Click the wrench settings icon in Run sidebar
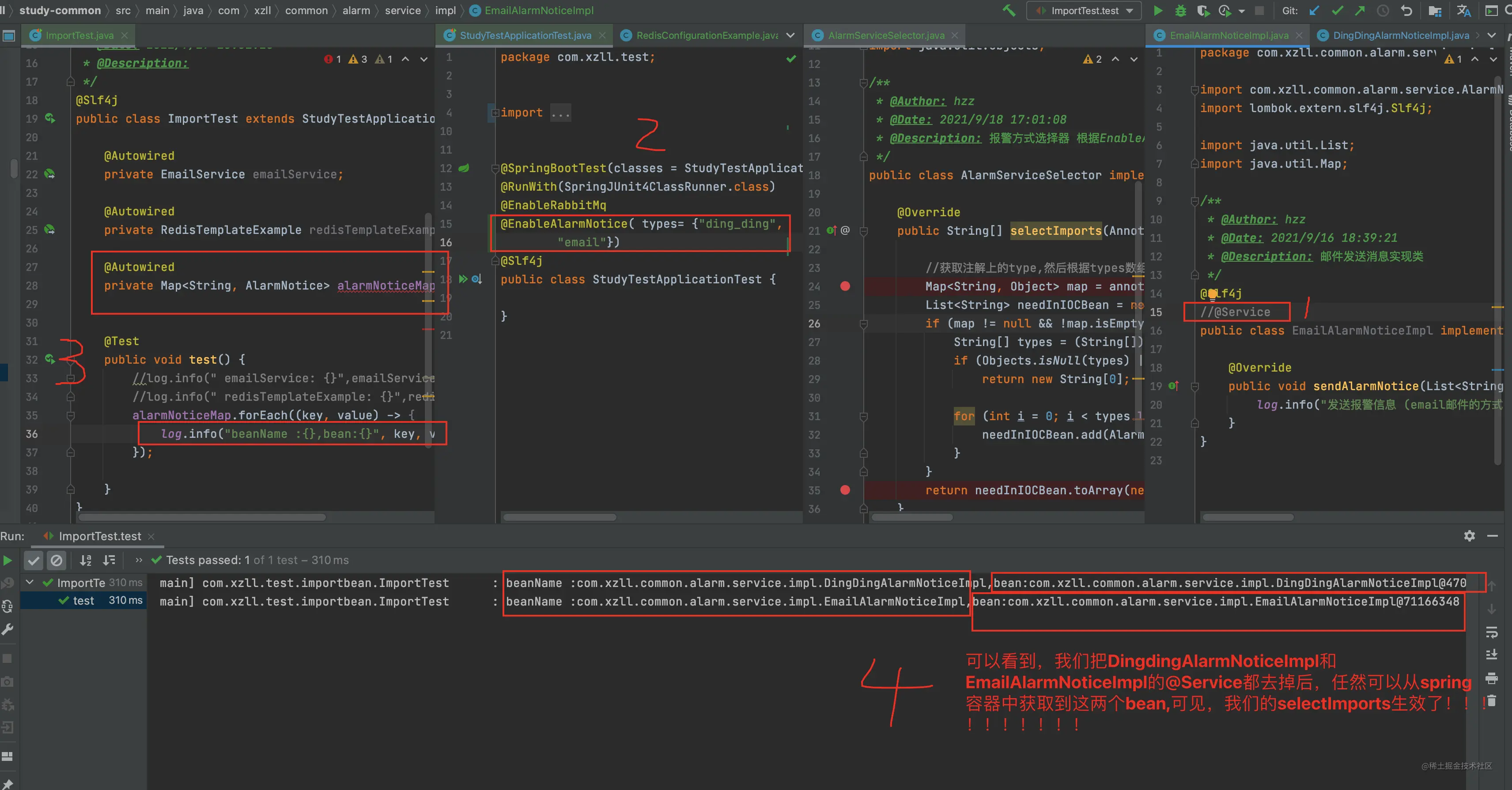This screenshot has height=790, width=1512. point(8,629)
